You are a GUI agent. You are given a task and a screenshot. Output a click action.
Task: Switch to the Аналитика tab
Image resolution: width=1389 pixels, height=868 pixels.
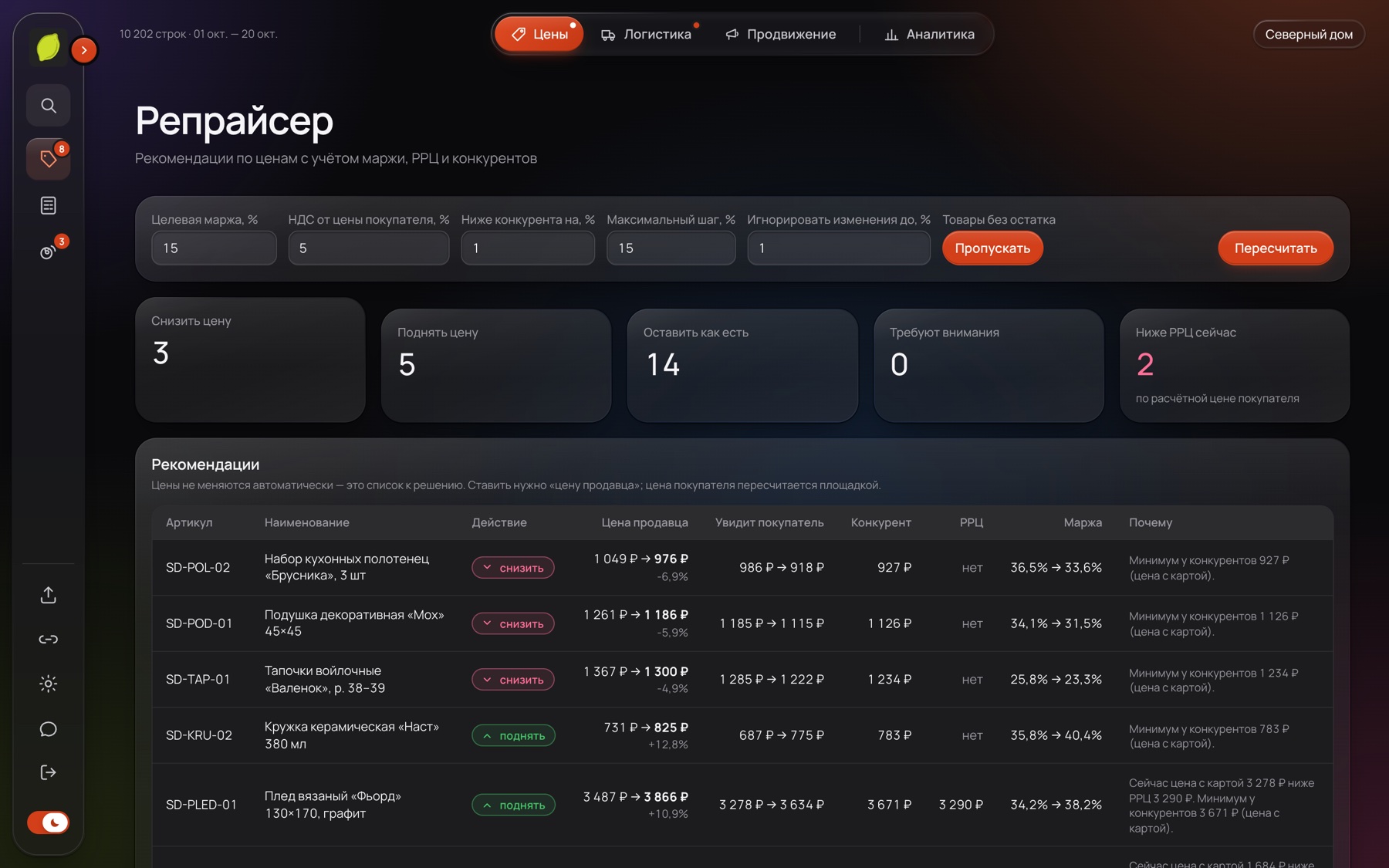click(x=929, y=34)
